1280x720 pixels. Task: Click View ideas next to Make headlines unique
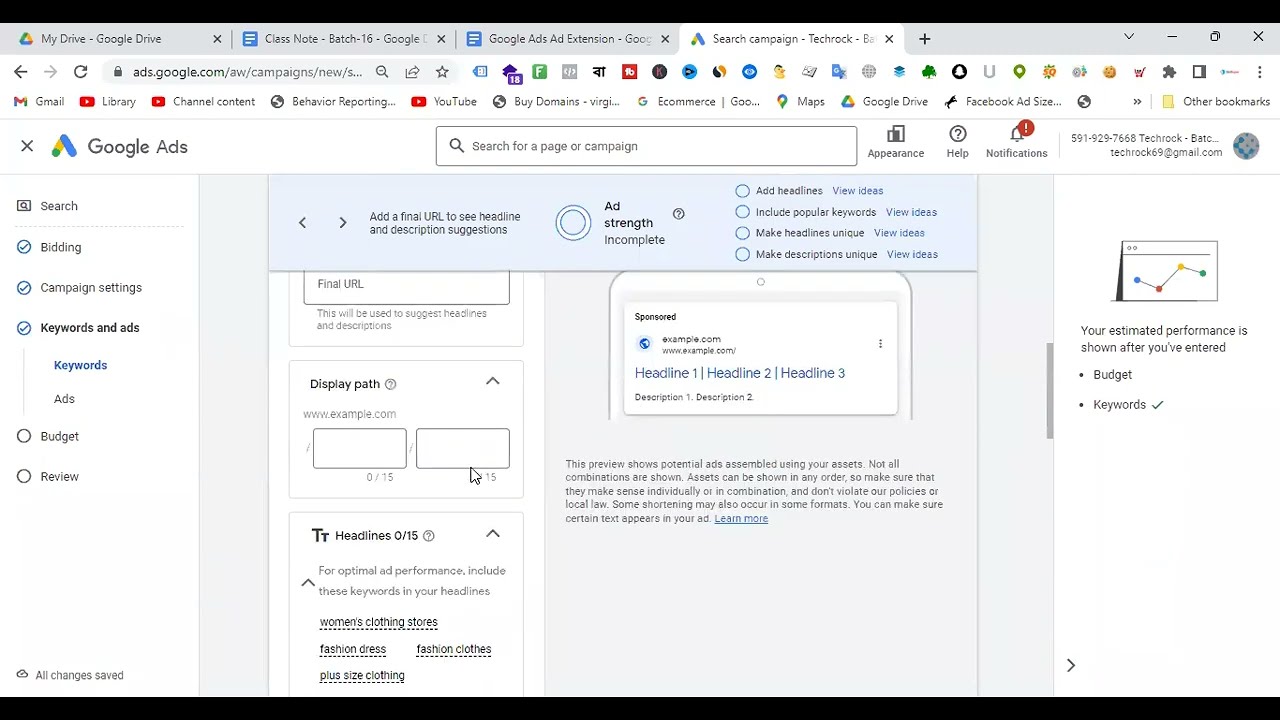[899, 233]
